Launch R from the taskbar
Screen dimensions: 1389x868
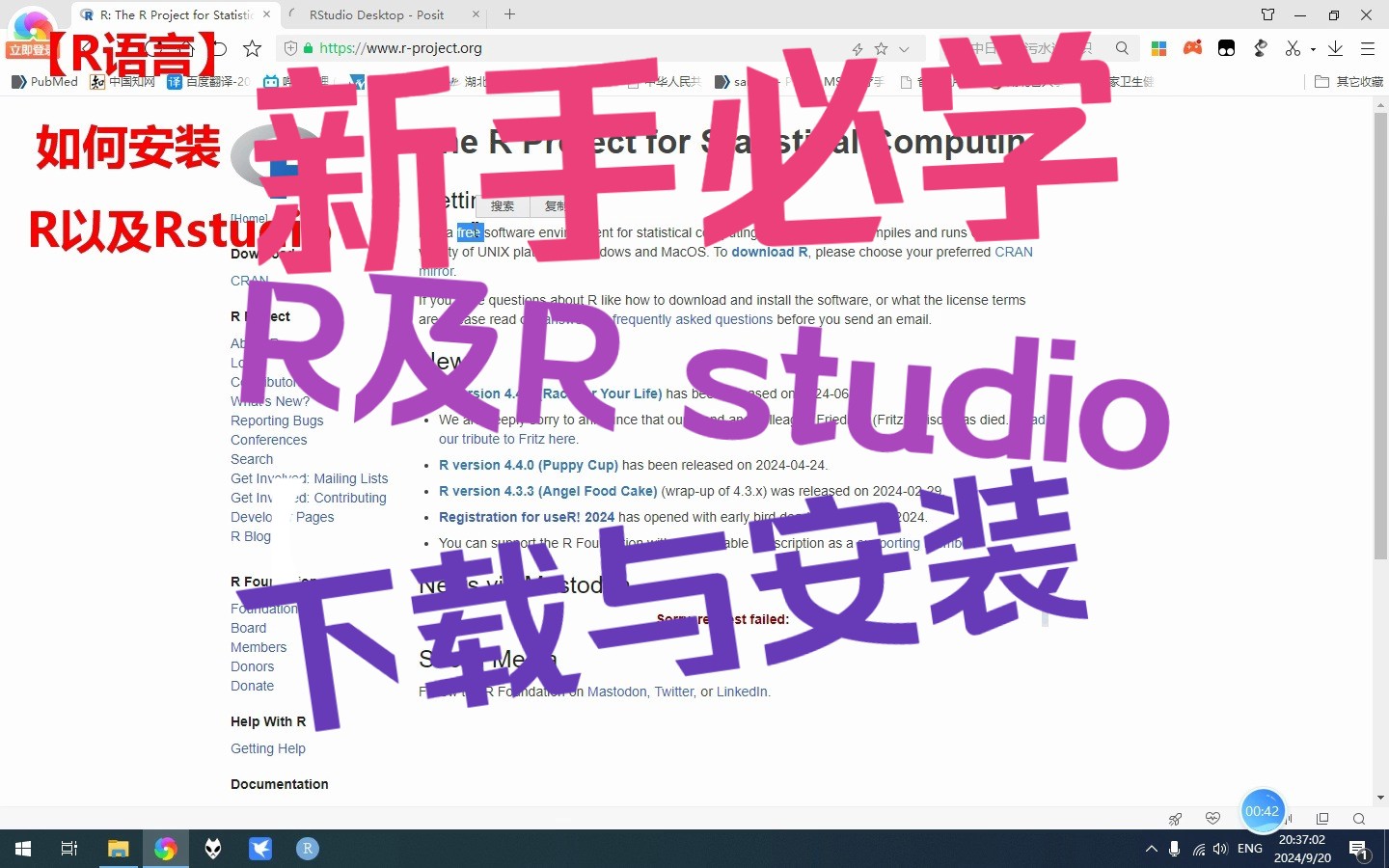click(x=307, y=849)
